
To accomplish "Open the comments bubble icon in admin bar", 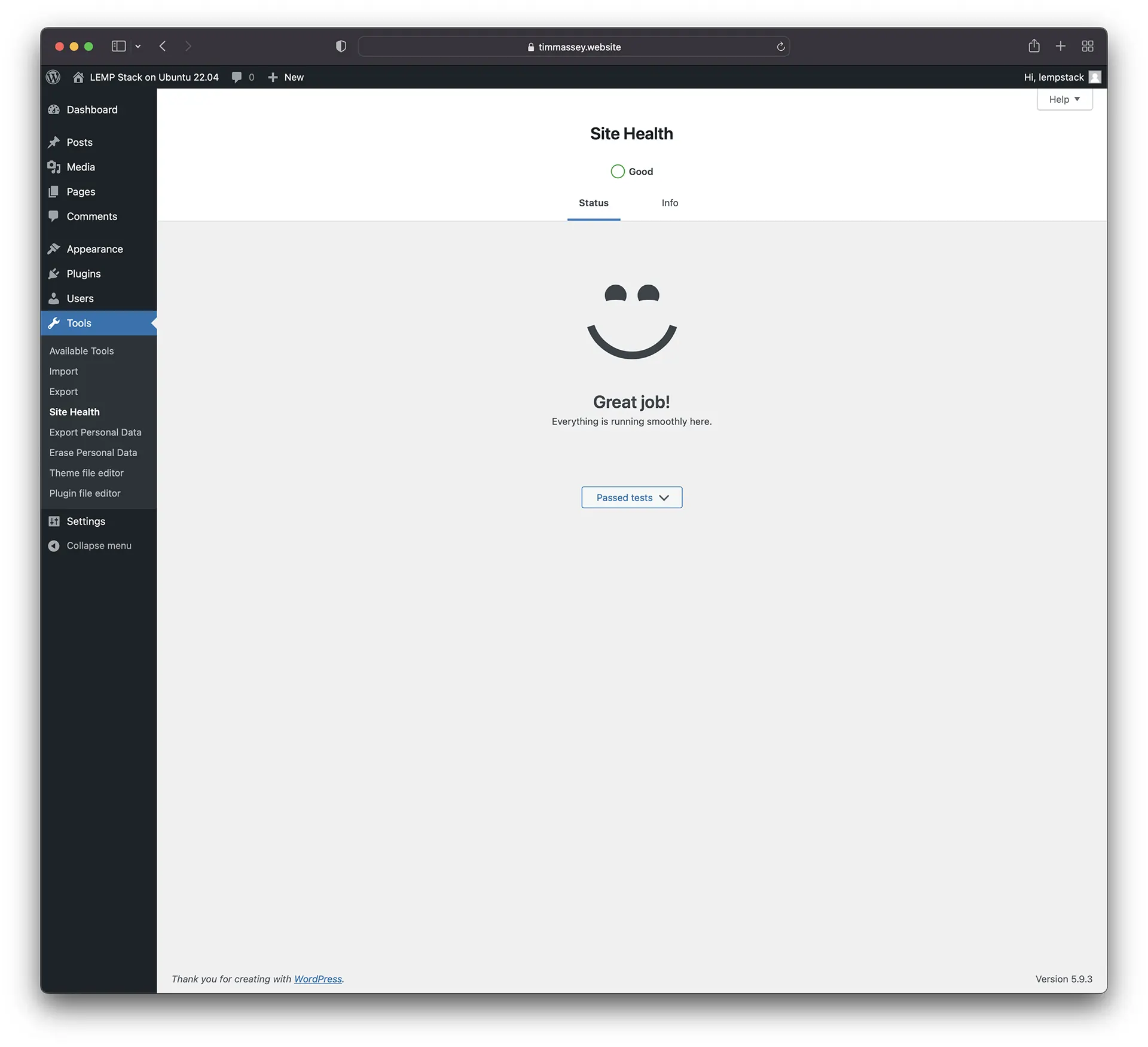I will coord(237,77).
